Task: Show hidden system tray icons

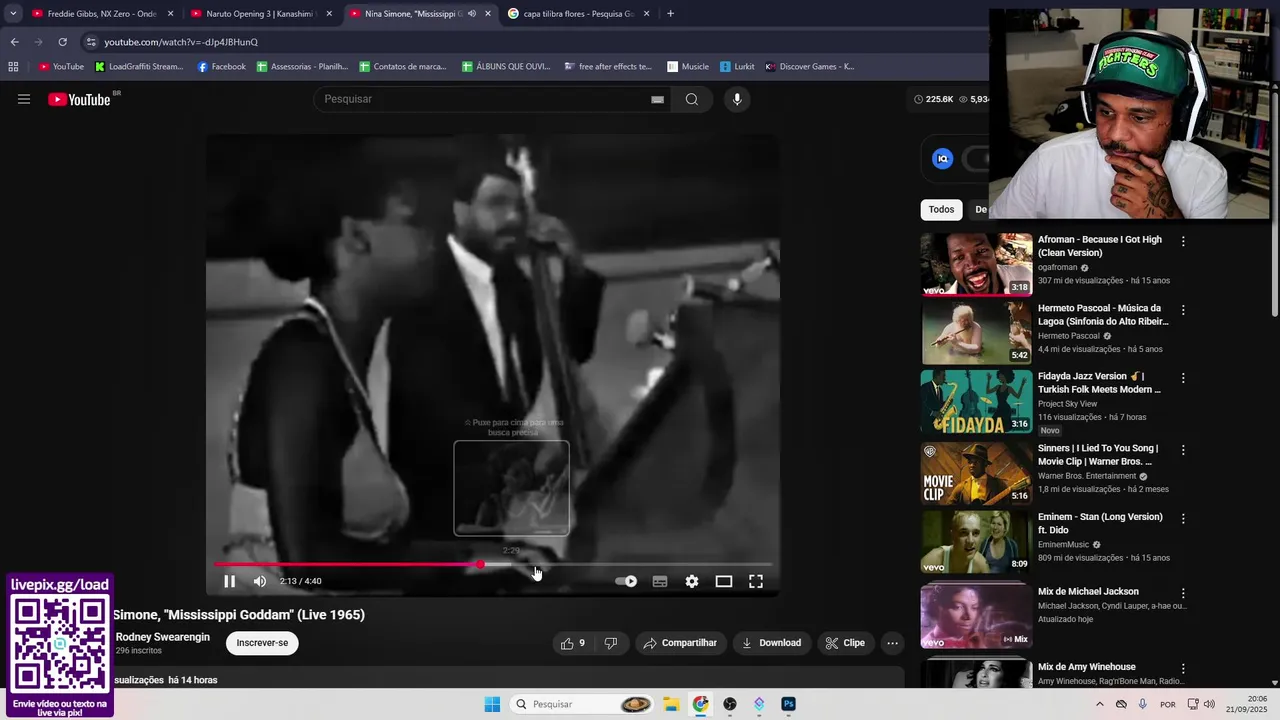Action: click(1100, 704)
